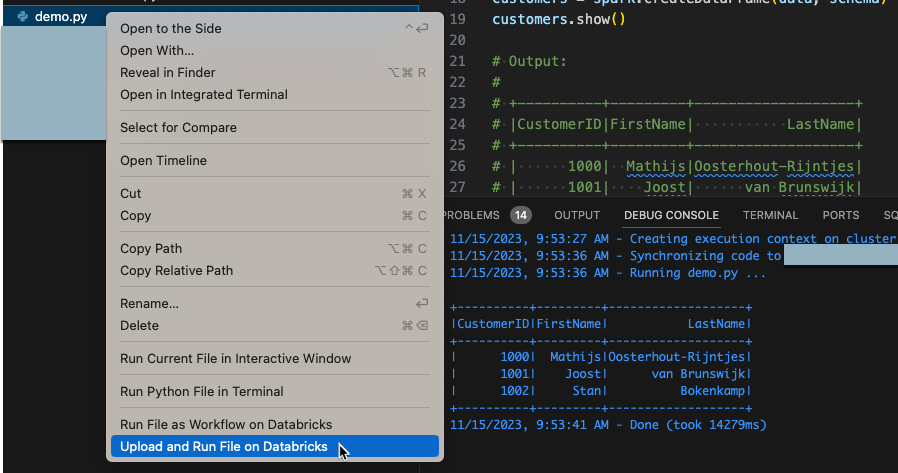
Task: Choose Copy Relative Path
Action: tap(176, 271)
